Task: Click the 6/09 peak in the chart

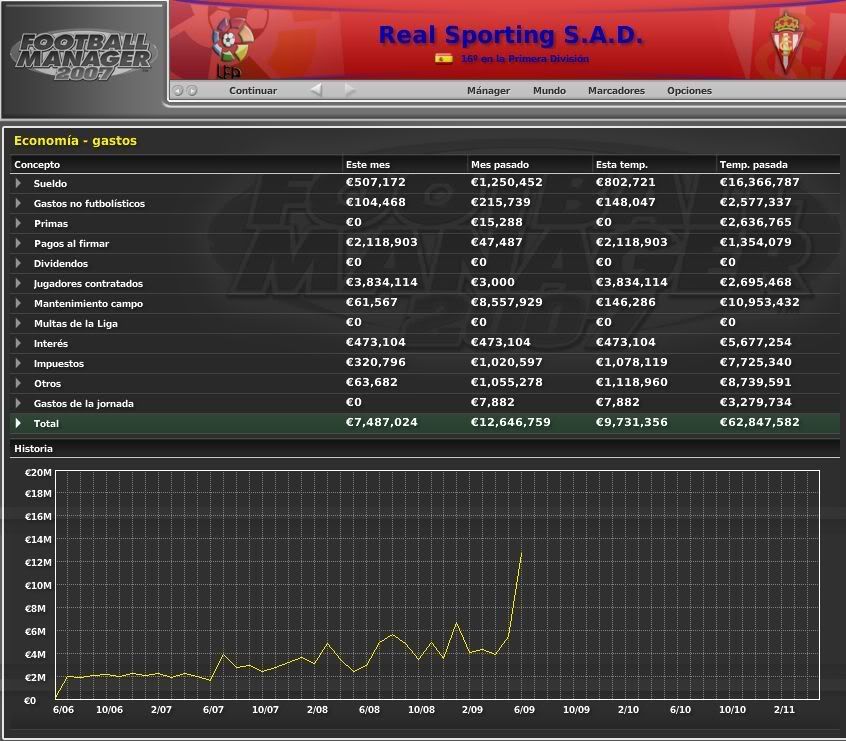Action: coord(521,552)
